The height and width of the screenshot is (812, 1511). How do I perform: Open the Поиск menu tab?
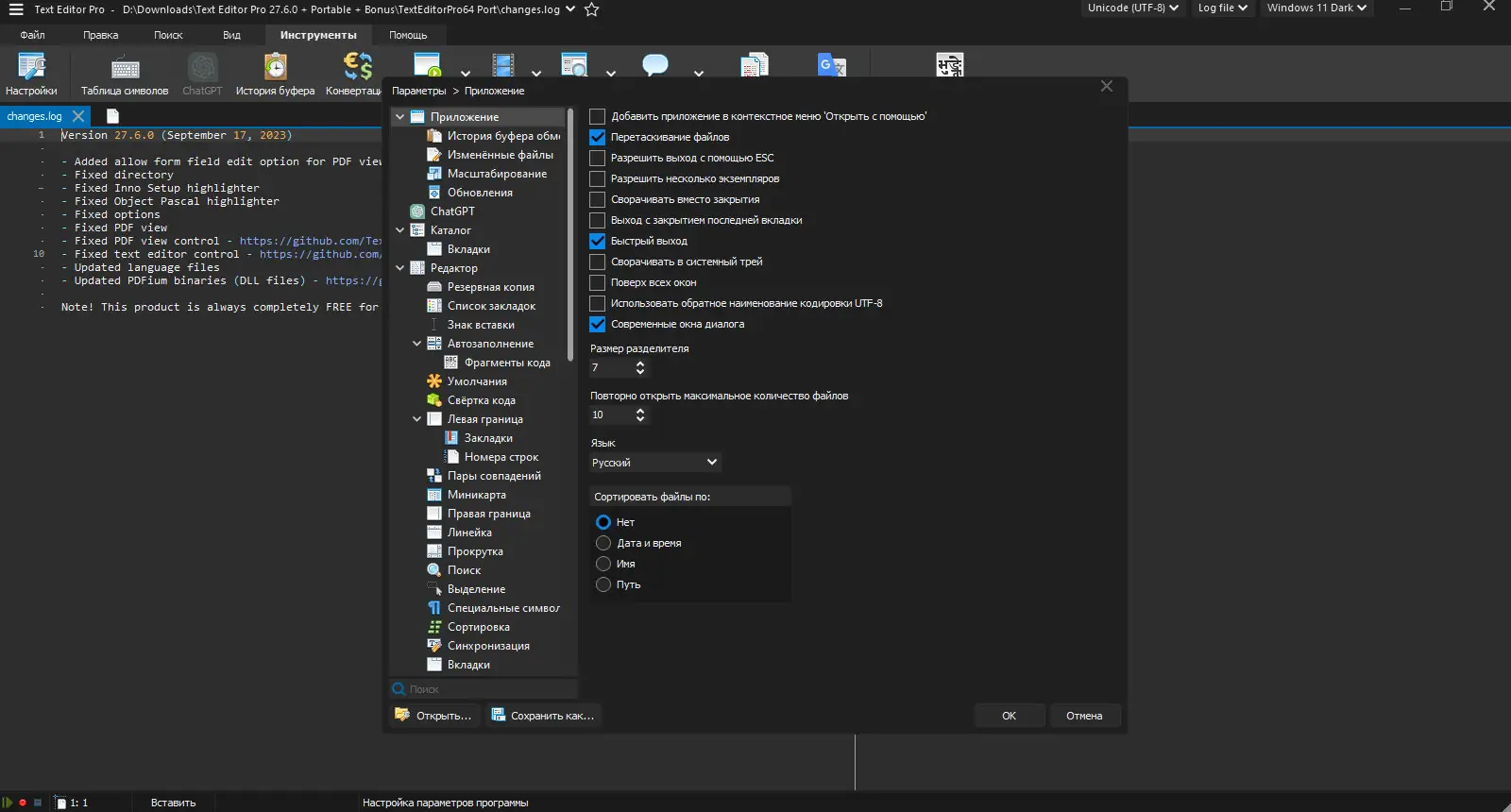(168, 35)
